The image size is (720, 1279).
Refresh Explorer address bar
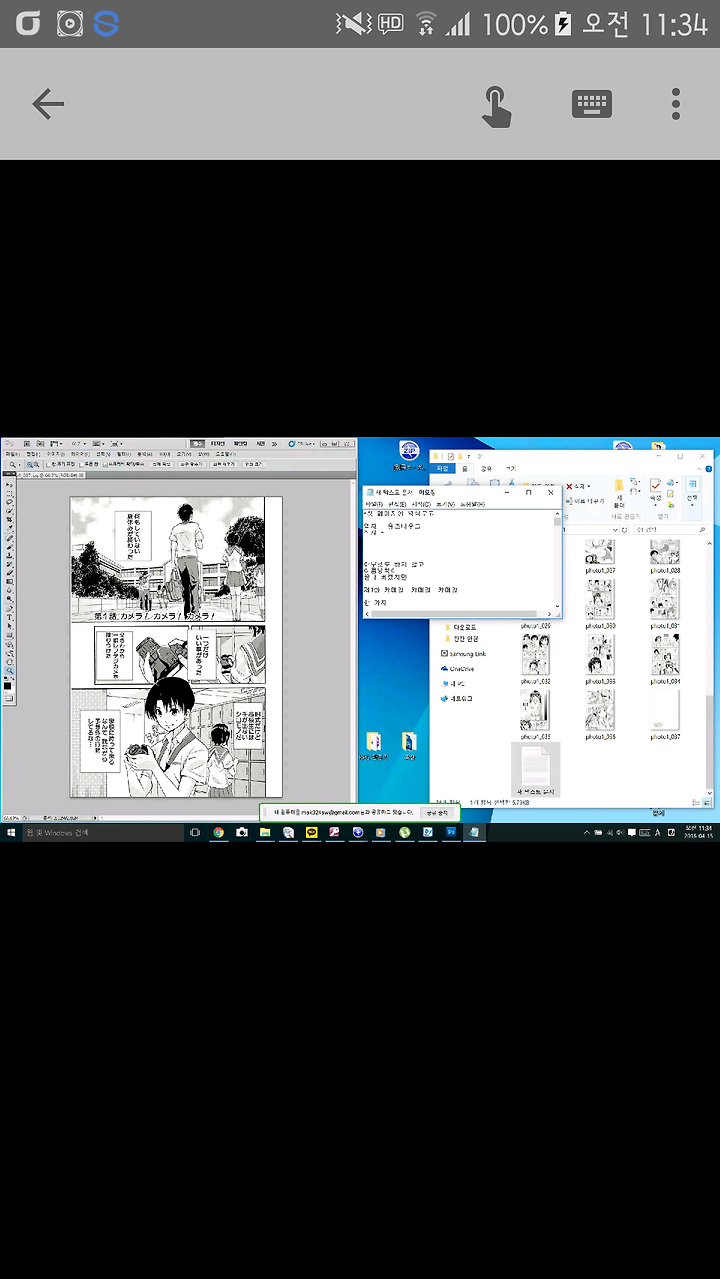[625, 529]
